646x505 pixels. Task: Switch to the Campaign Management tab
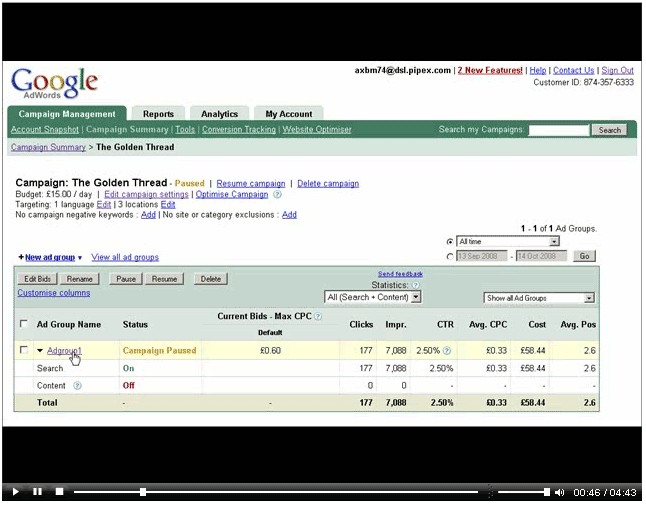[67, 114]
